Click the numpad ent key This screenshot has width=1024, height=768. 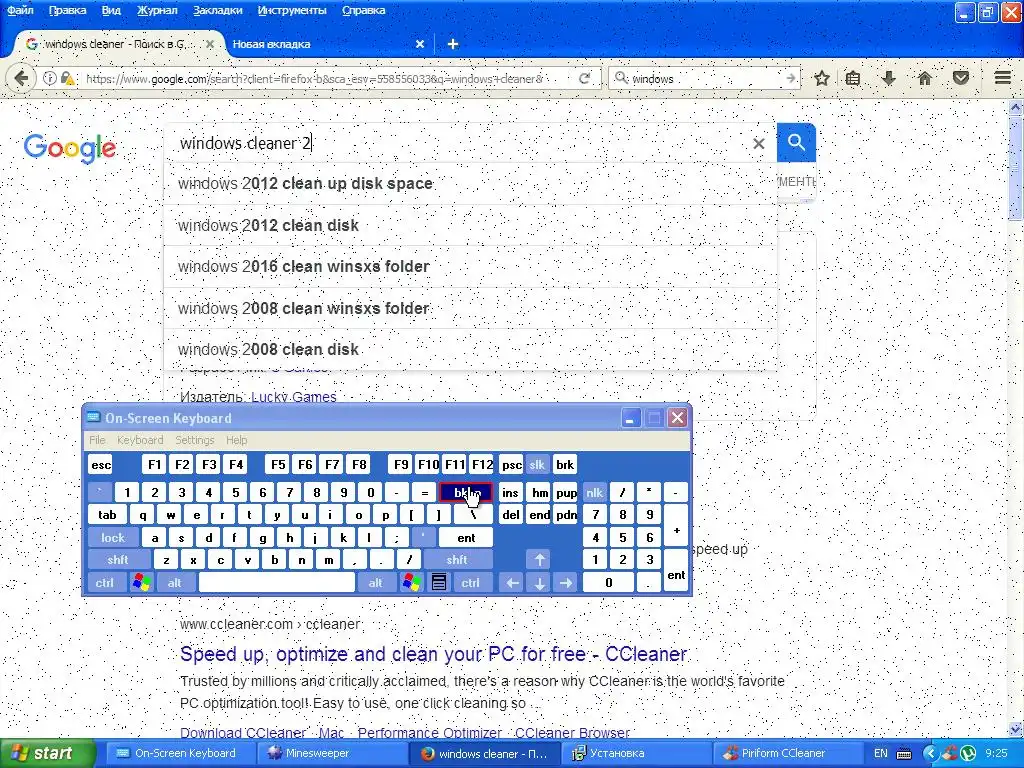(676, 572)
